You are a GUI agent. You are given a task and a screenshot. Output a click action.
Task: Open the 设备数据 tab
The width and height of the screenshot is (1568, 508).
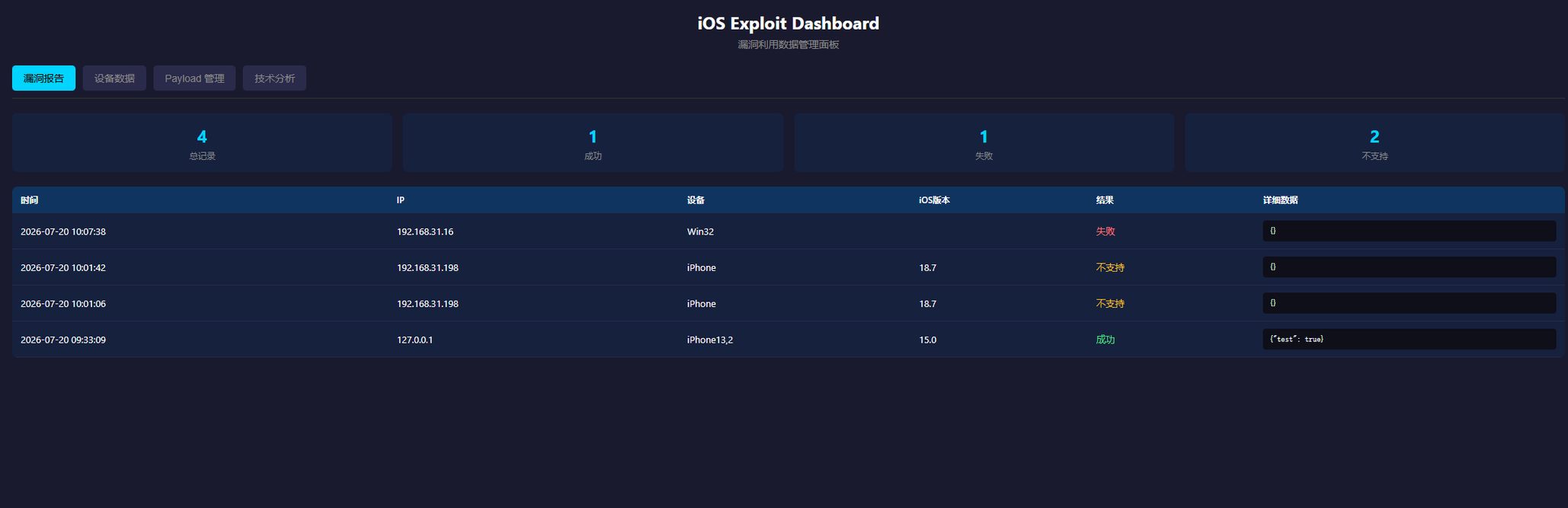click(x=114, y=78)
